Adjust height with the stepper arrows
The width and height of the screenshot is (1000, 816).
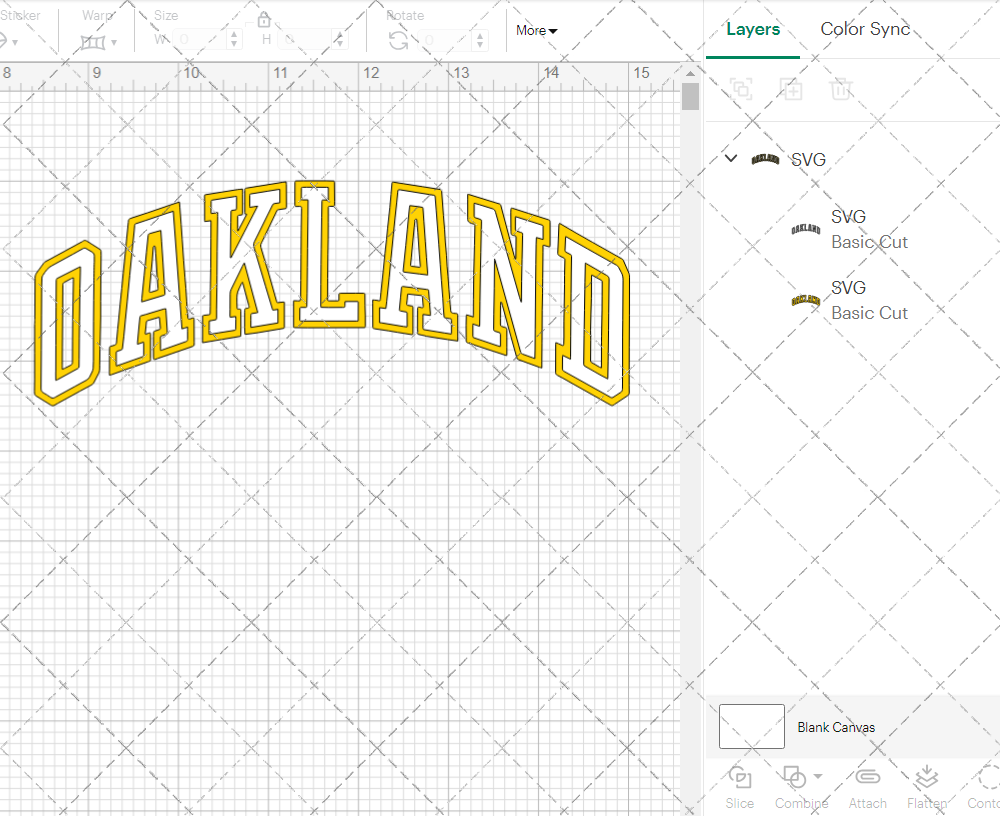pyautogui.click(x=340, y=40)
